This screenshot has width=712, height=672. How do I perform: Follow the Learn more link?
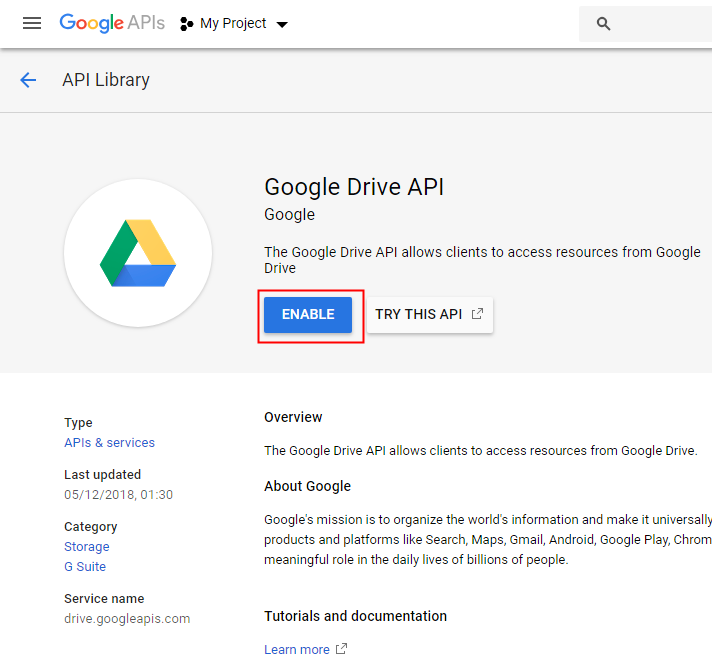pos(297,650)
